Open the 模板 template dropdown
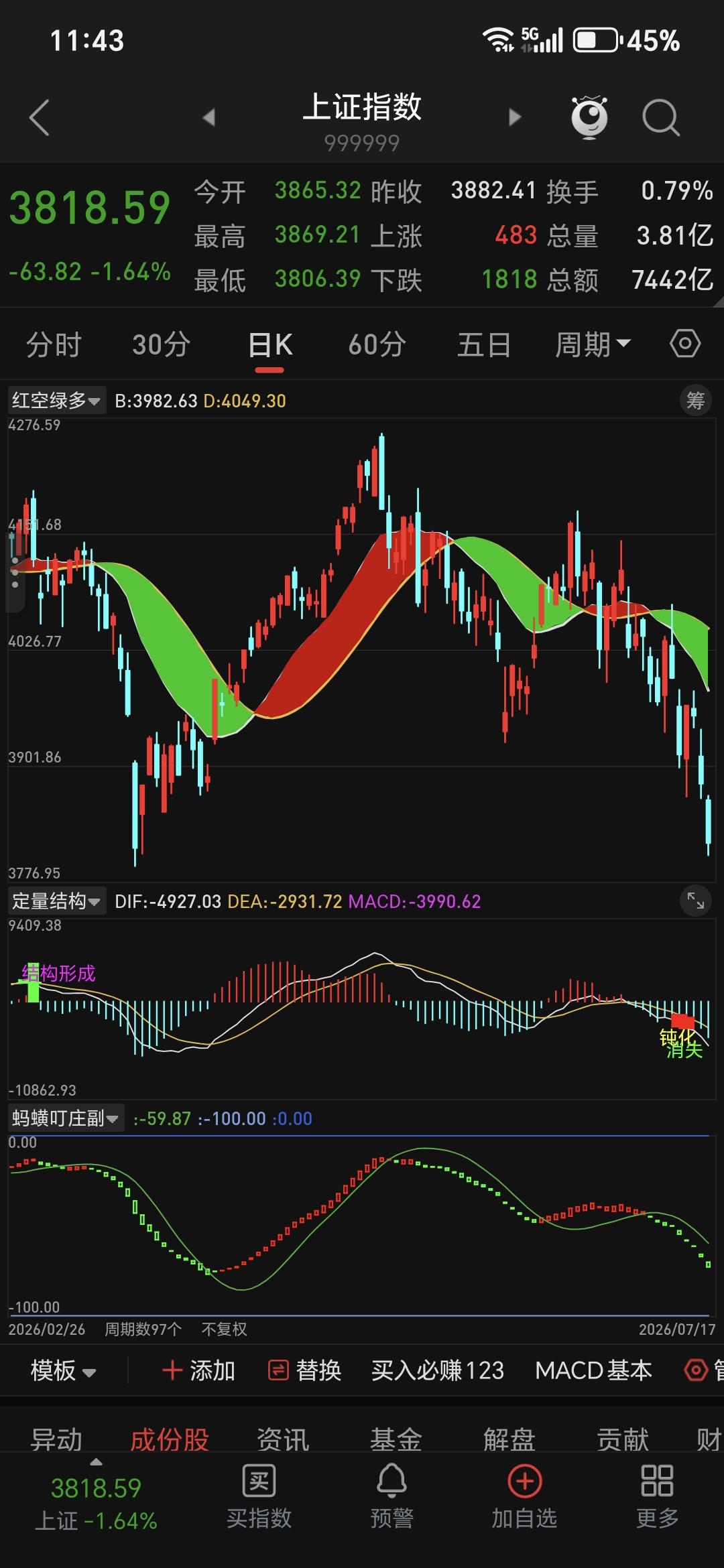724x1568 pixels. [64, 1370]
